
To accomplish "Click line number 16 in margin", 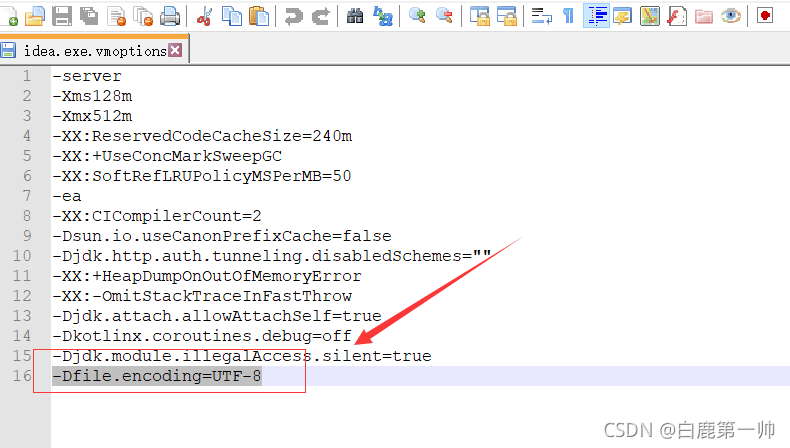I will [x=22, y=376].
